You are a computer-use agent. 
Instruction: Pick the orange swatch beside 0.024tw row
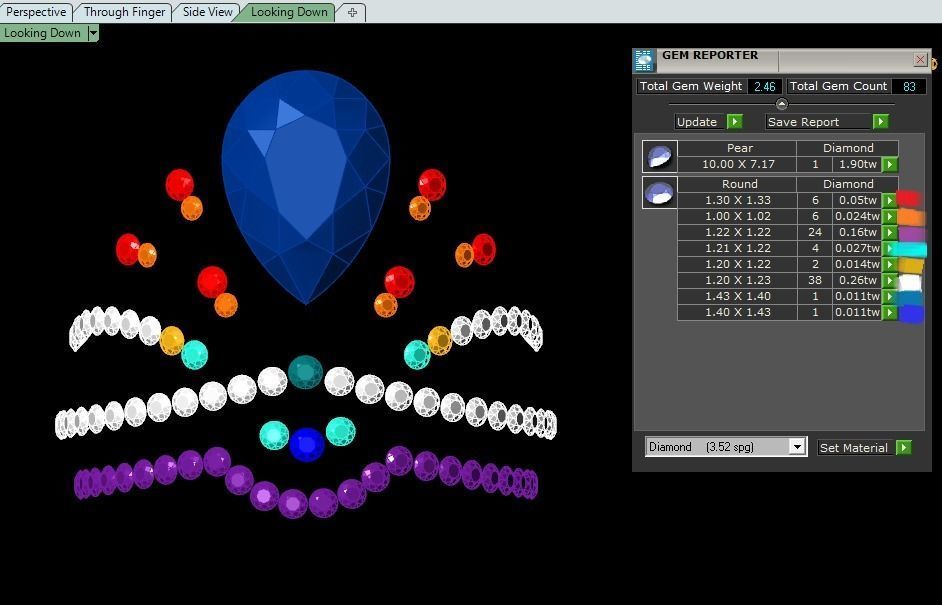(911, 217)
